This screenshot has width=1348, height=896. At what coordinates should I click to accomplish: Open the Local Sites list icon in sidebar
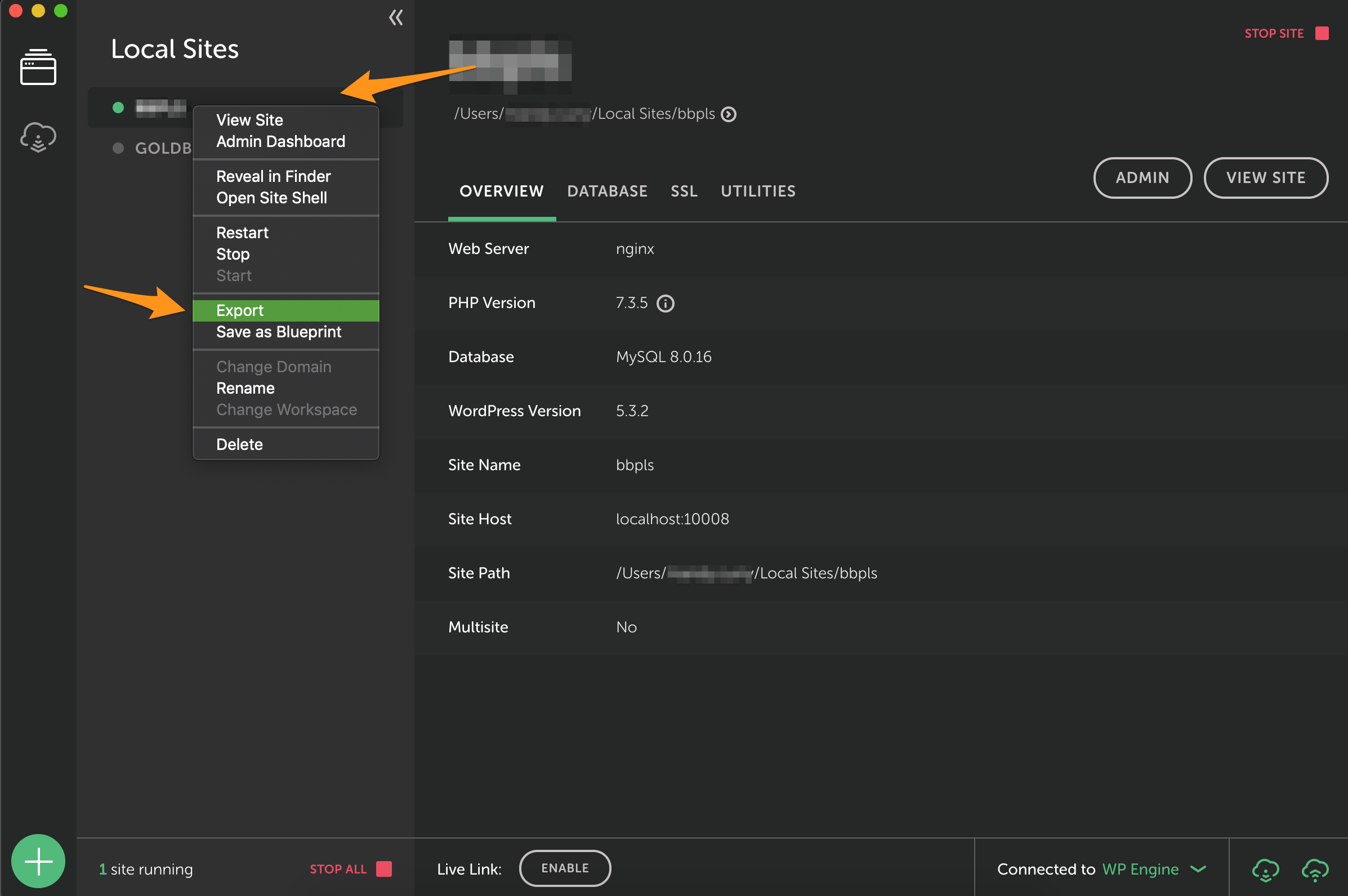point(38,68)
